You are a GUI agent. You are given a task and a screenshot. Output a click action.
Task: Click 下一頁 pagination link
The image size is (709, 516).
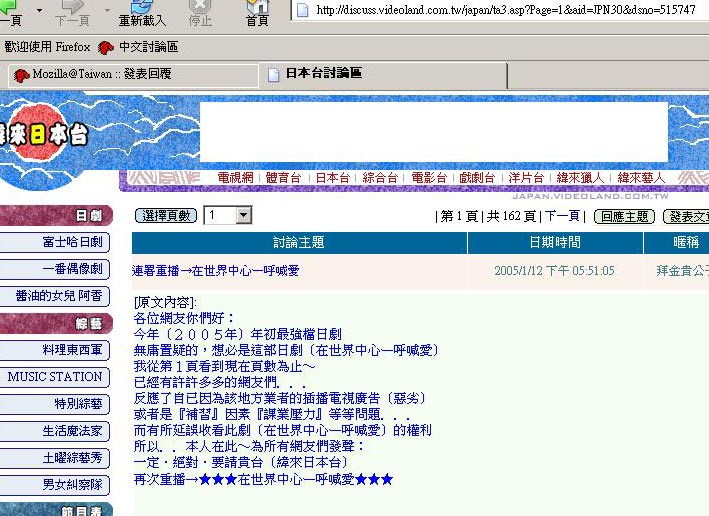tap(562, 216)
